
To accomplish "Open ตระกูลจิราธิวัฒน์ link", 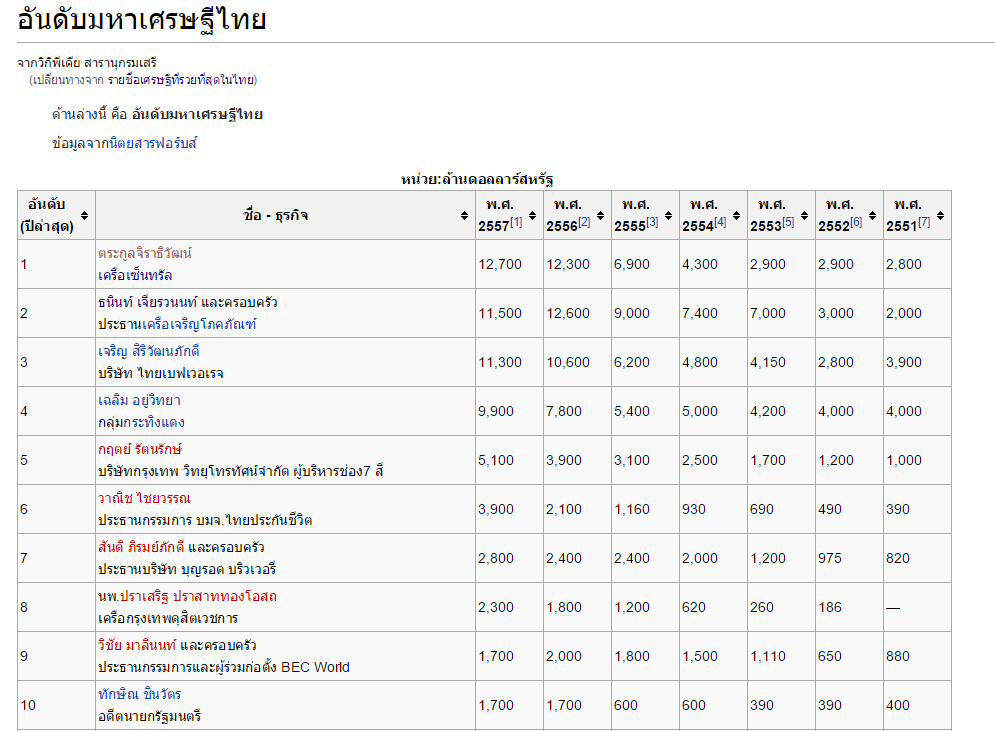I will tap(145, 253).
